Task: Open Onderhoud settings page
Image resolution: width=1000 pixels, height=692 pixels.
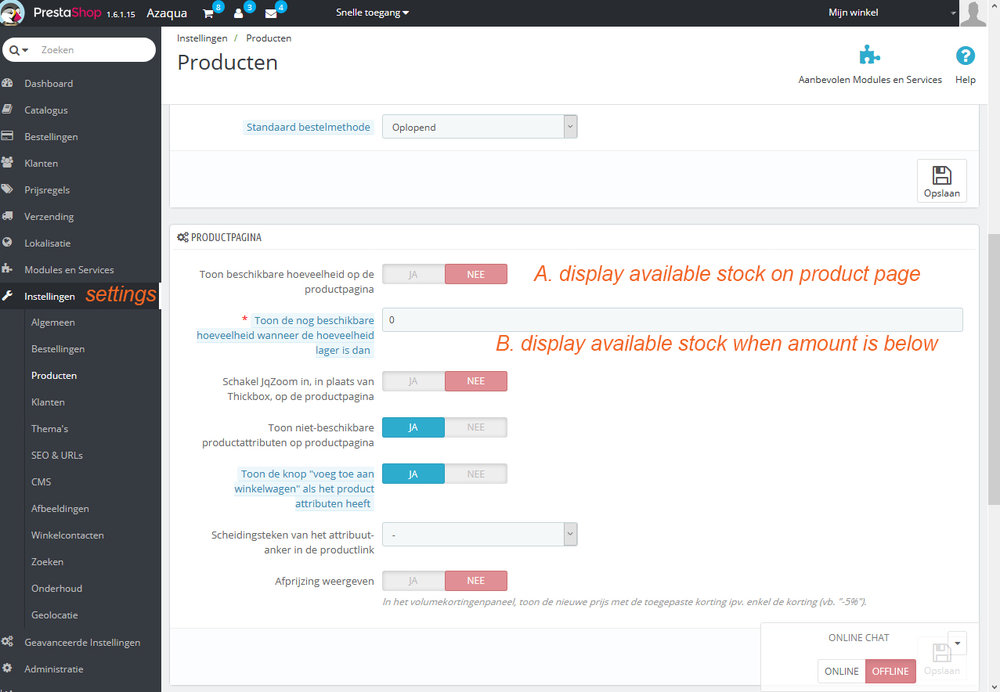Action: tap(57, 589)
